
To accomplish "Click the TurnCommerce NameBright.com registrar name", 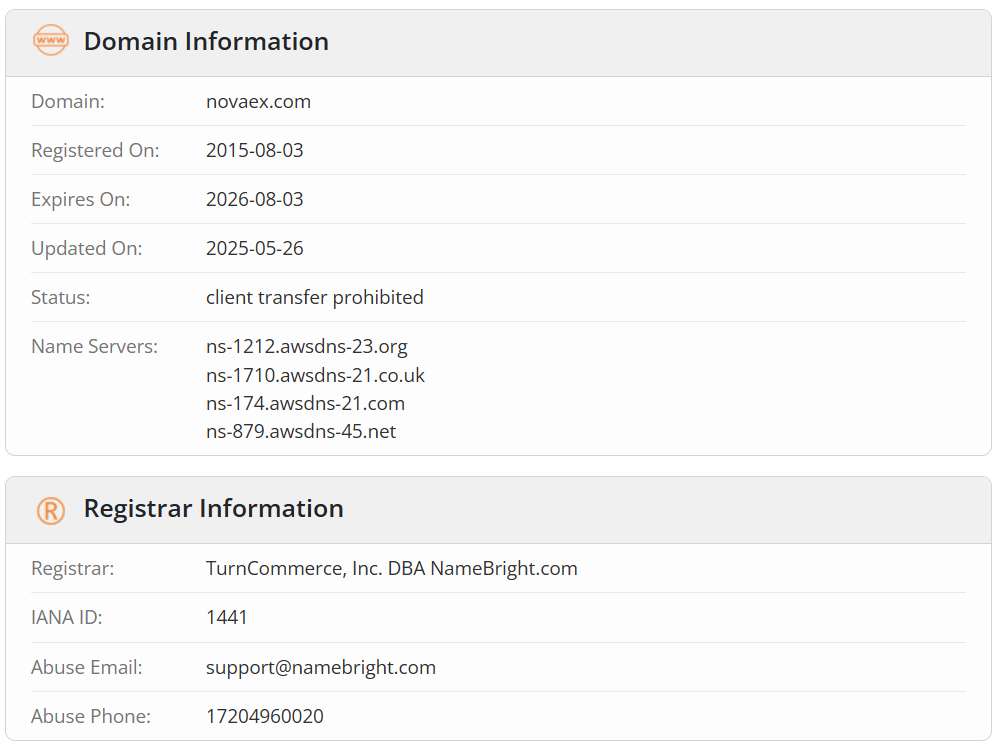I will (392, 568).
